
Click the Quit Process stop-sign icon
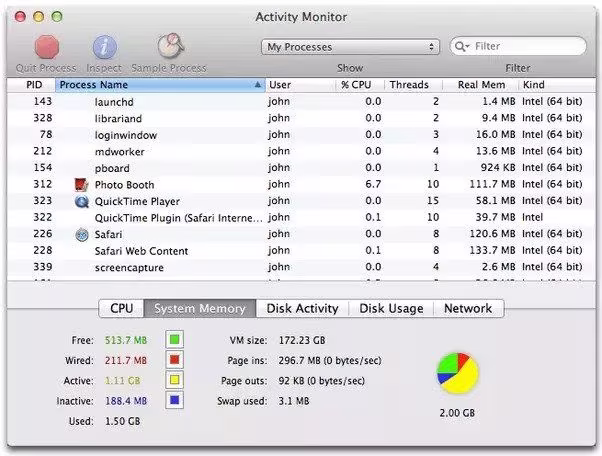click(x=46, y=47)
